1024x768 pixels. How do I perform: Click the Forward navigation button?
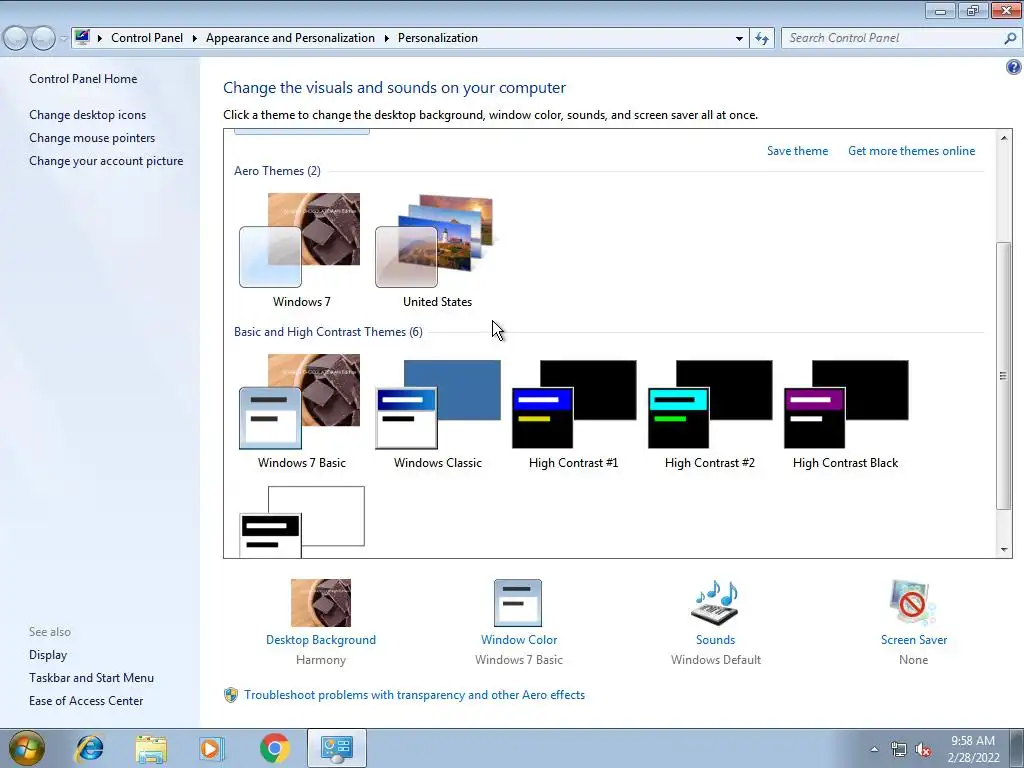point(43,39)
